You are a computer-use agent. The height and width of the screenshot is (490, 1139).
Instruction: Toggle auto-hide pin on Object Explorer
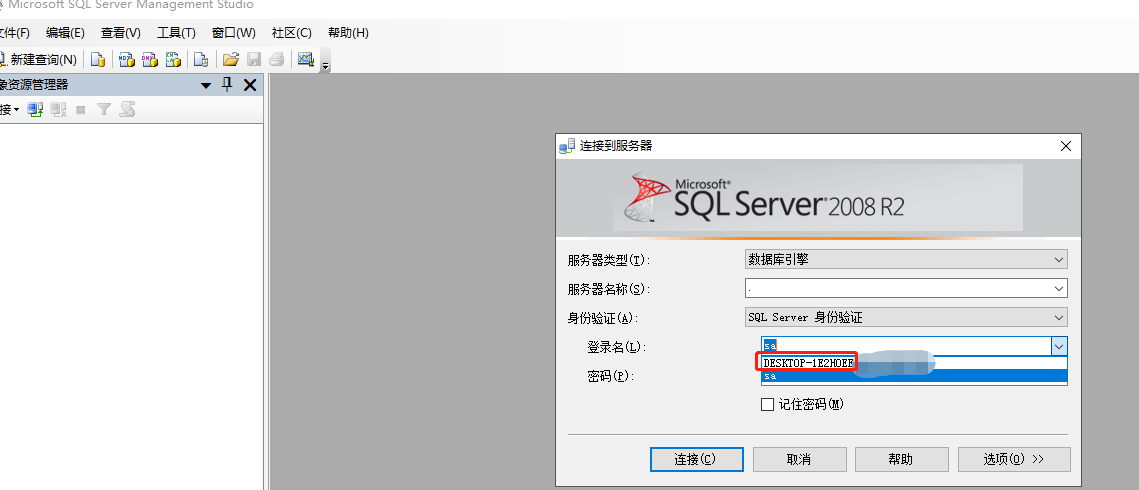[227, 85]
